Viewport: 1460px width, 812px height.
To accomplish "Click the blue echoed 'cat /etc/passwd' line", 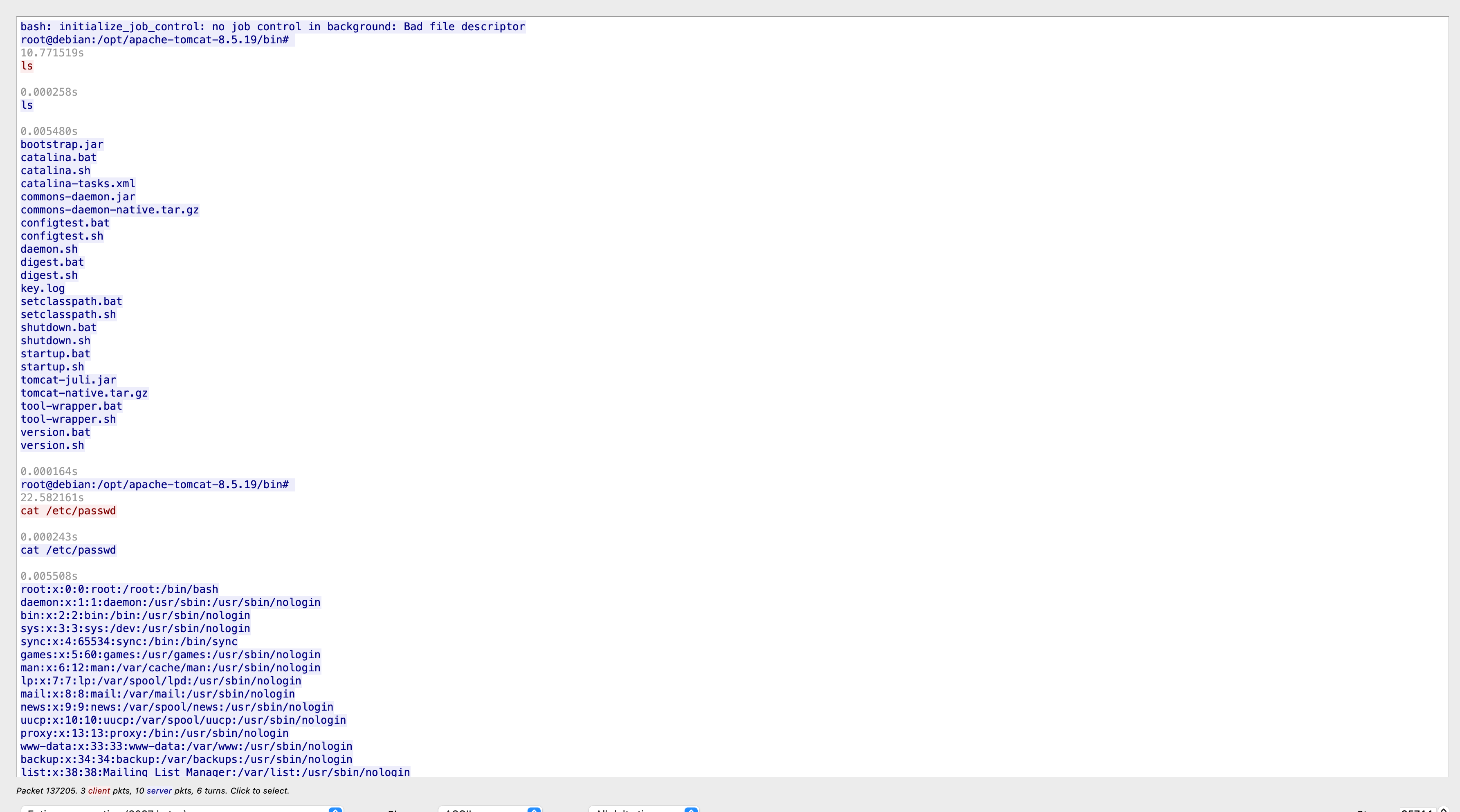I will (x=68, y=550).
